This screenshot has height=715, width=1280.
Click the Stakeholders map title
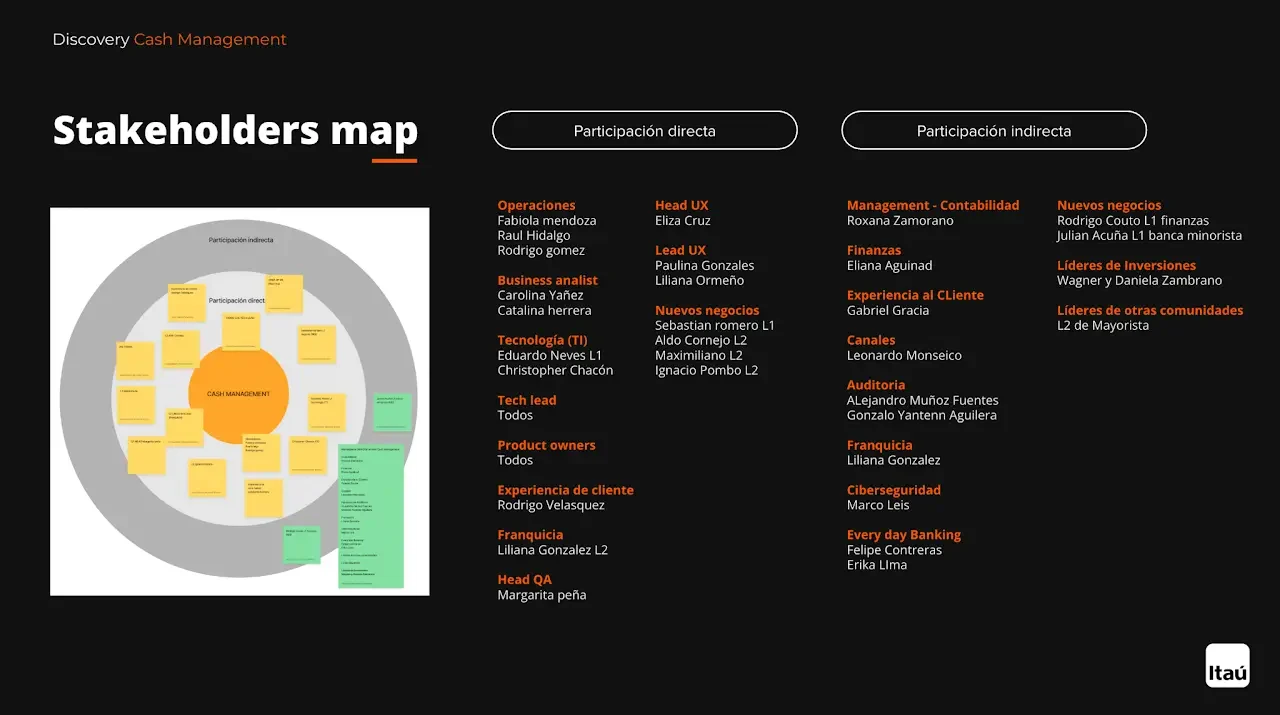pyautogui.click(x=235, y=131)
